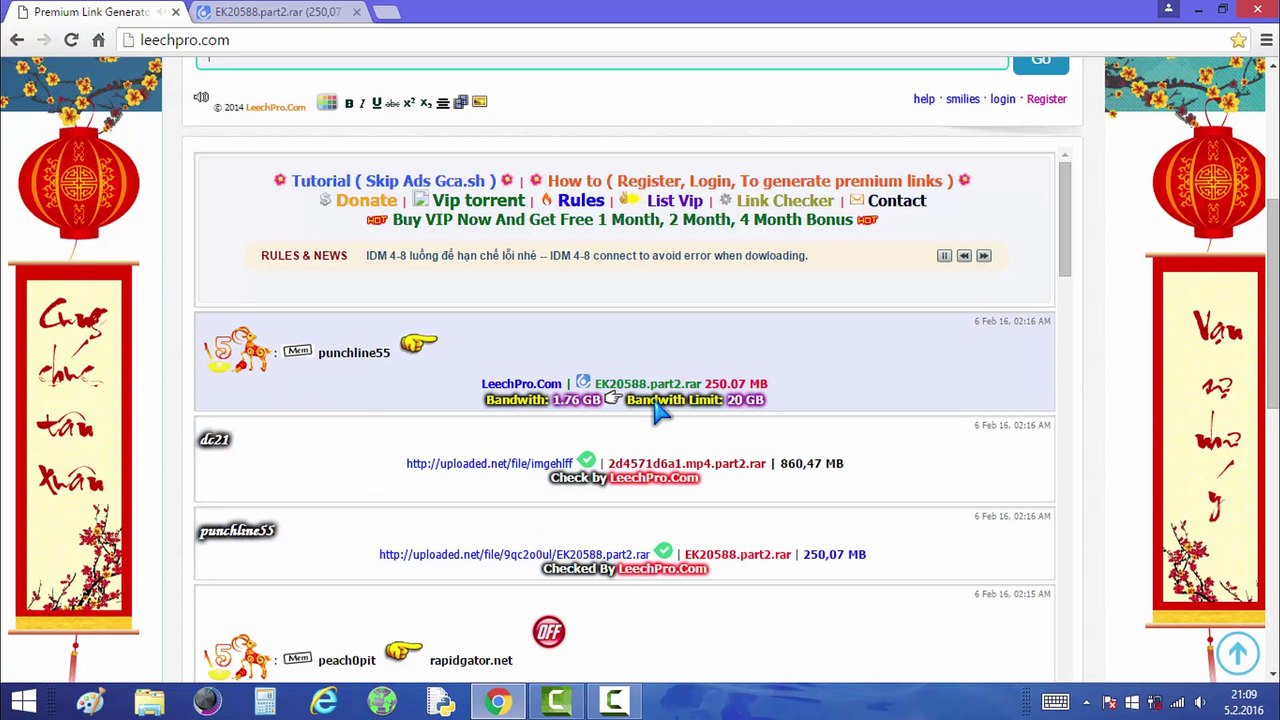Screen dimensions: 1280x720
Task: Apply italic formatting in chat toolbar
Action: pyautogui.click(x=362, y=103)
